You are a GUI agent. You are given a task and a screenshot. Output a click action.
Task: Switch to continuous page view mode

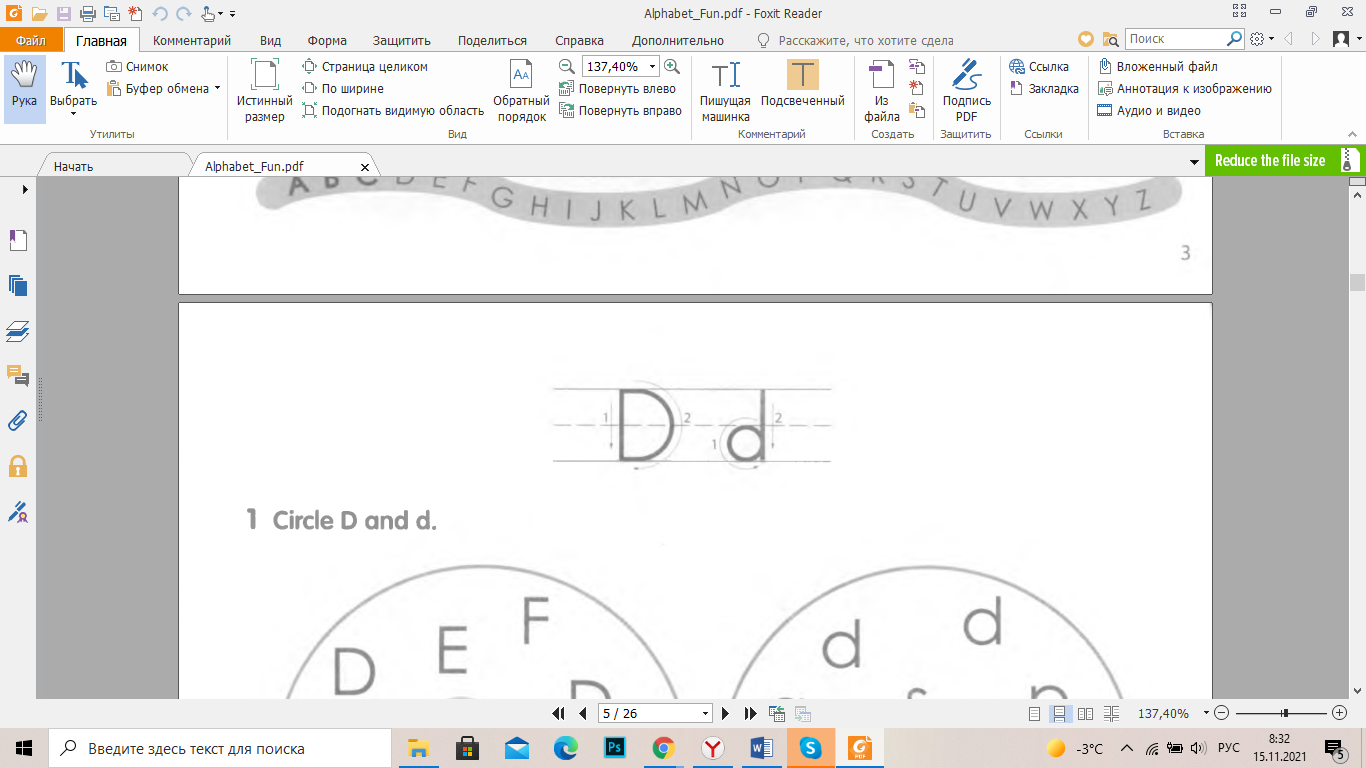[x=1060, y=713]
